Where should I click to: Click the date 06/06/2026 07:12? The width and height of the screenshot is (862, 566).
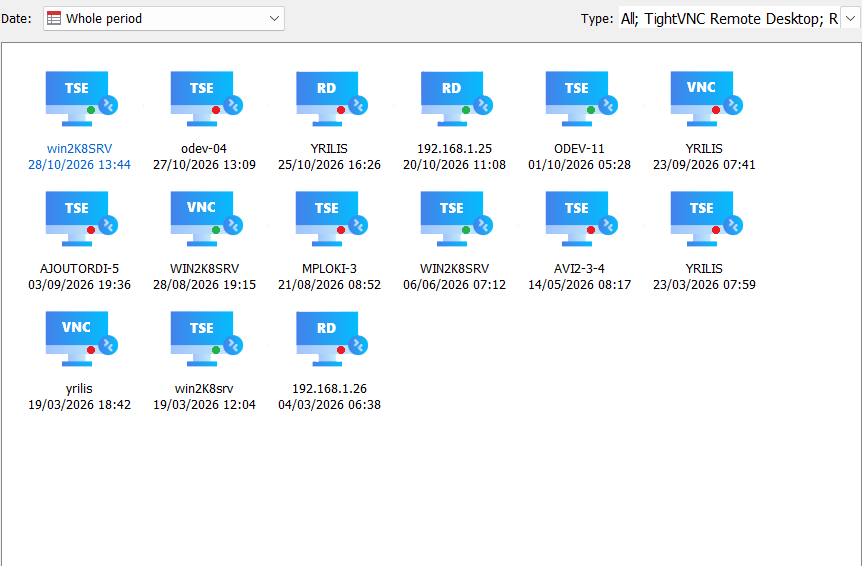point(454,285)
